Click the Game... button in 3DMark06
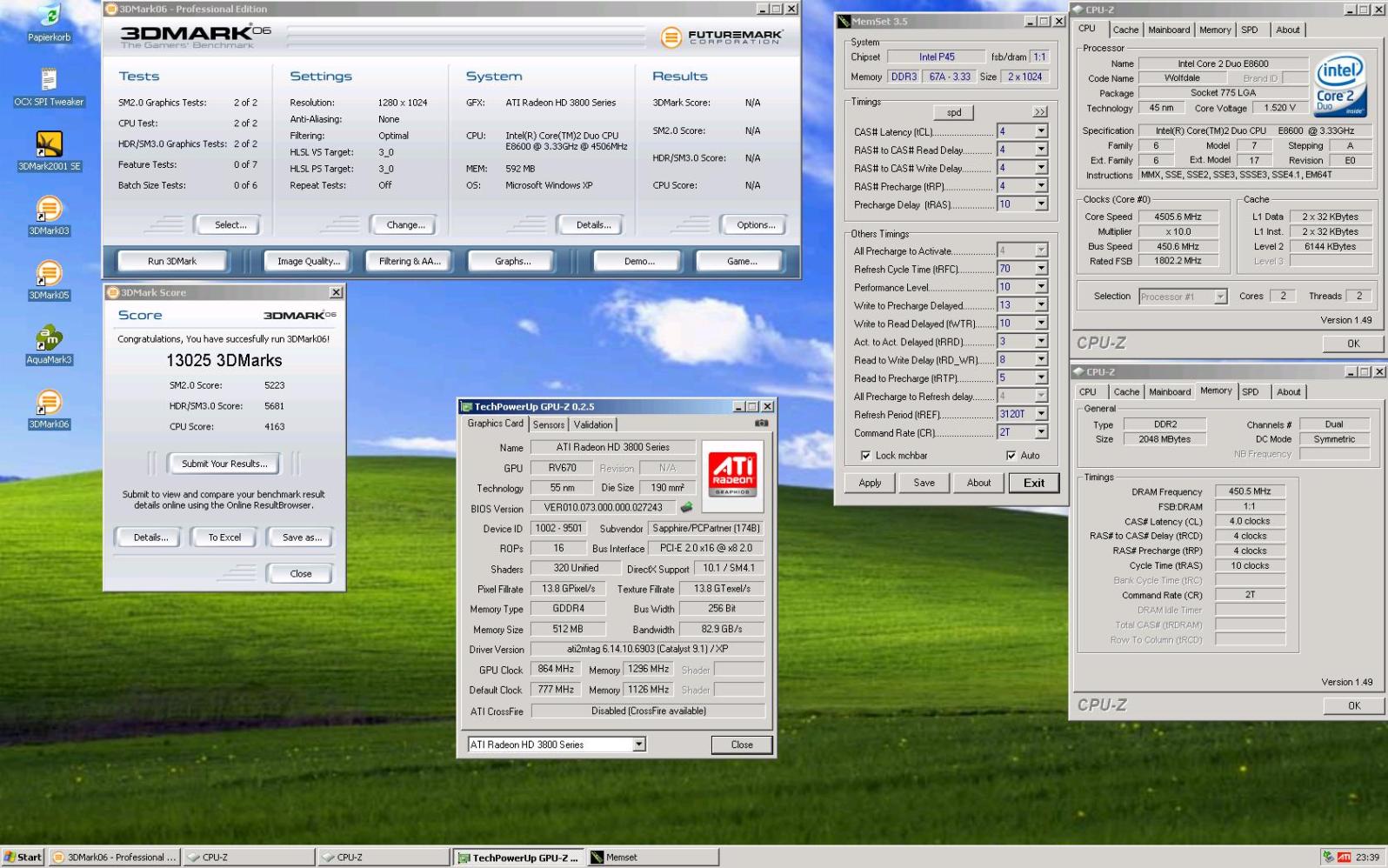Screen dimensions: 1388x868 tap(742, 261)
